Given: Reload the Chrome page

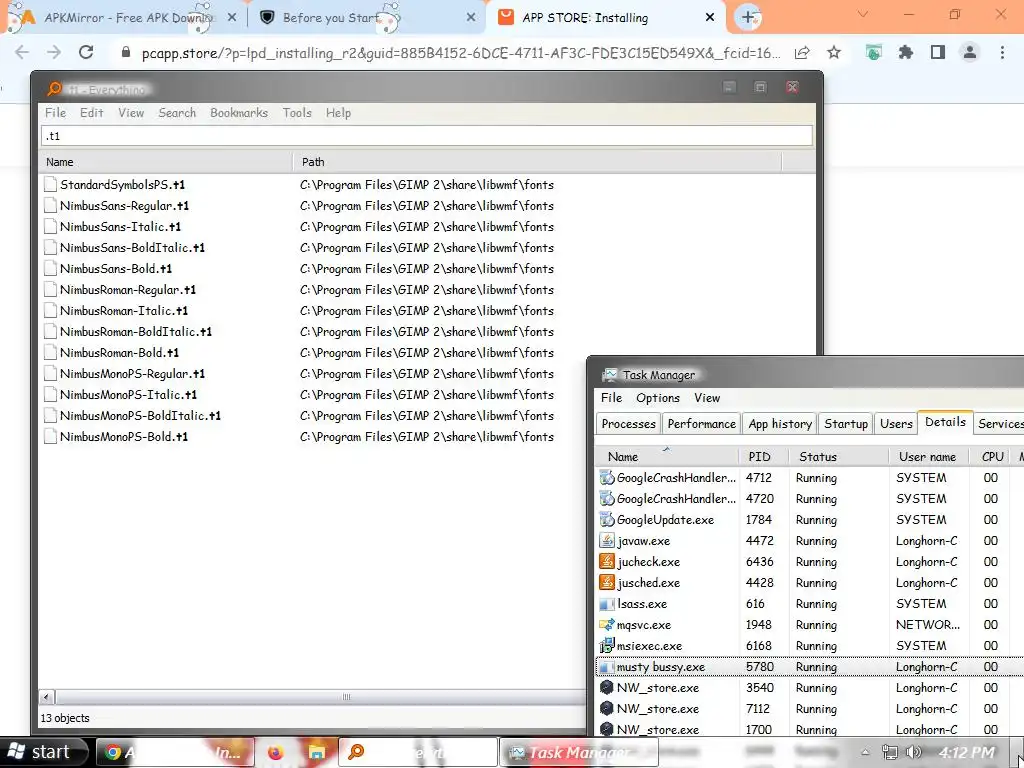Looking at the screenshot, I should [86, 52].
